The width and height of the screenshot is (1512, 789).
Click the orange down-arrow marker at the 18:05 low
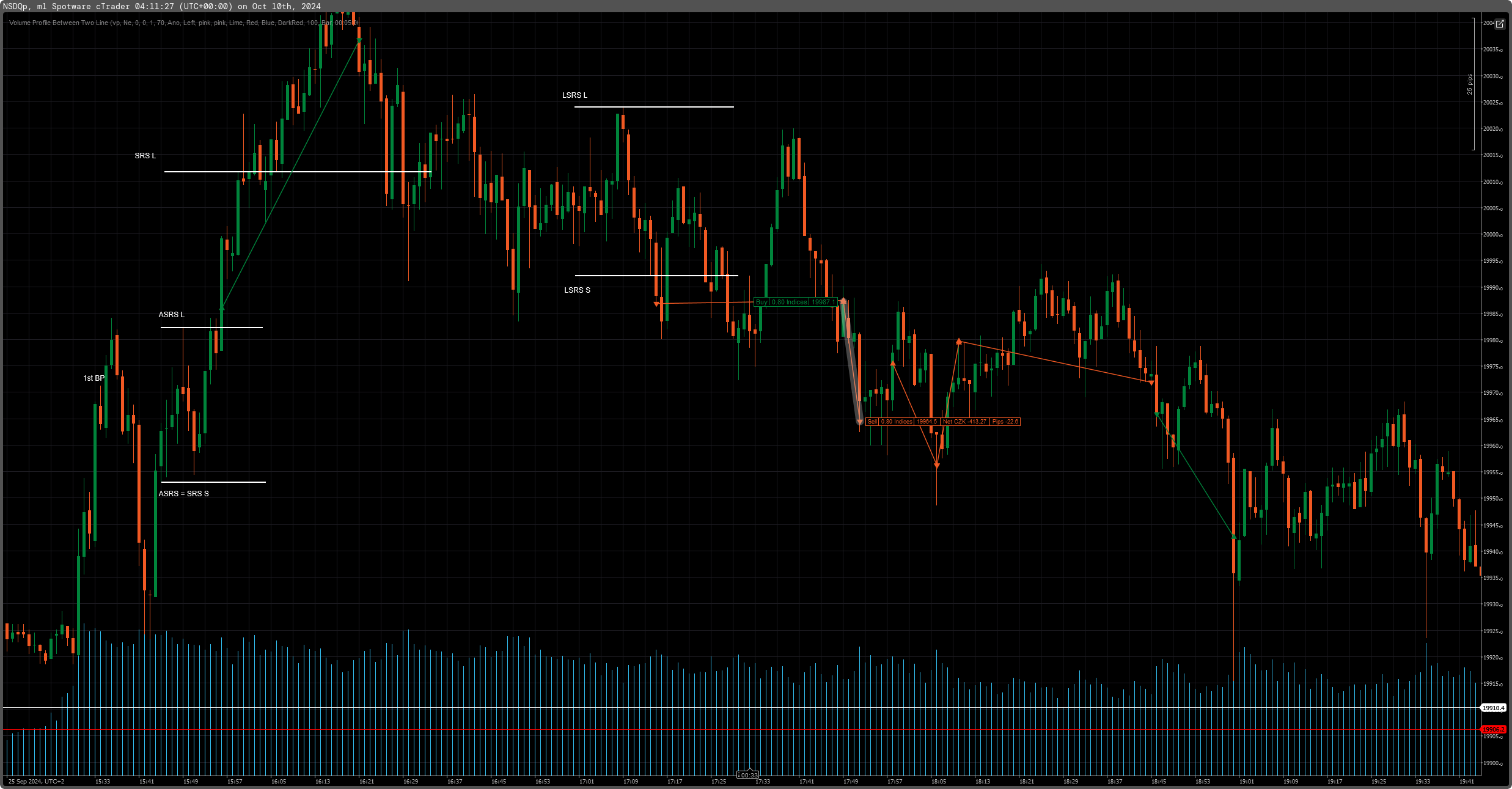pos(937,466)
